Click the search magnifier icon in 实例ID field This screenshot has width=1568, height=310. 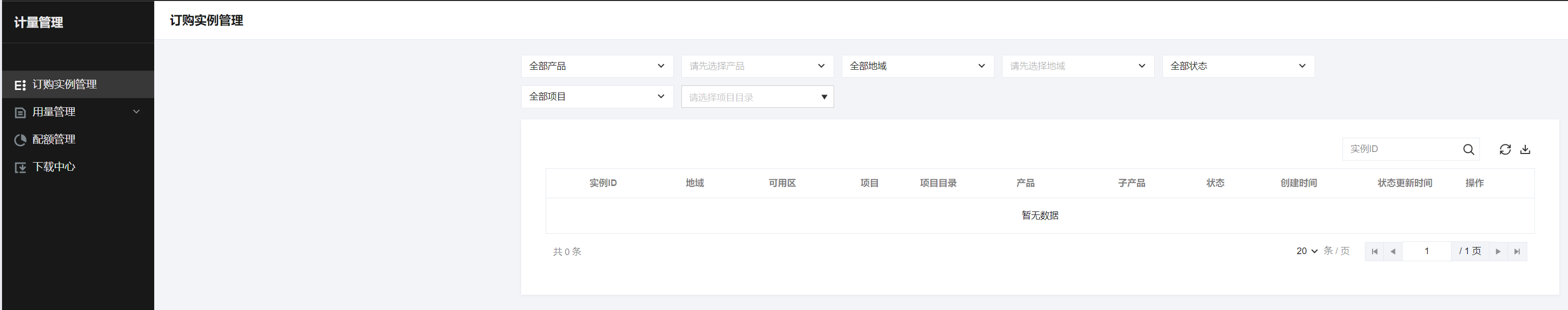[1468, 149]
